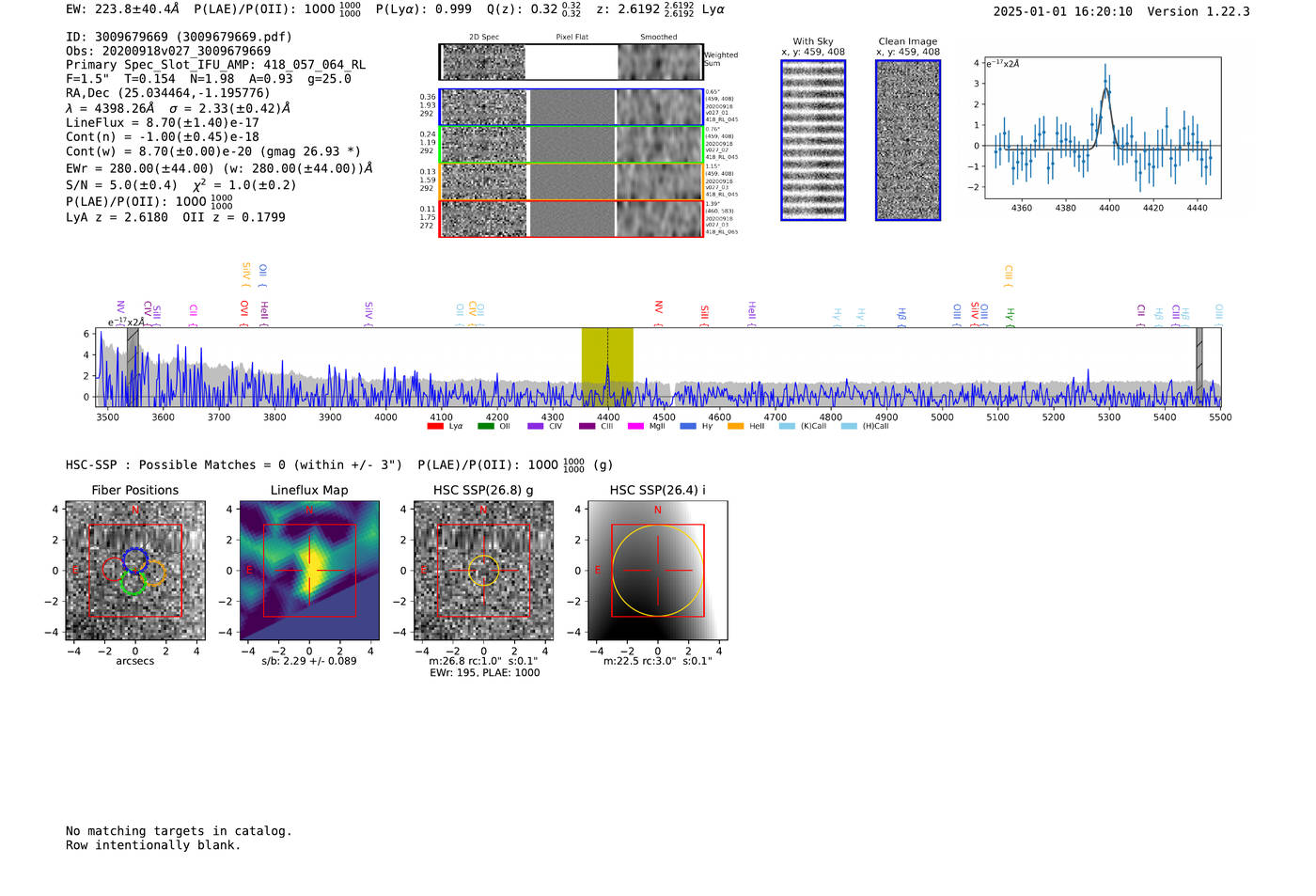The height and width of the screenshot is (896, 1316).
Task: Click the 'EWr: 195. PLAE: 1000' caption
Action: tap(485, 672)
